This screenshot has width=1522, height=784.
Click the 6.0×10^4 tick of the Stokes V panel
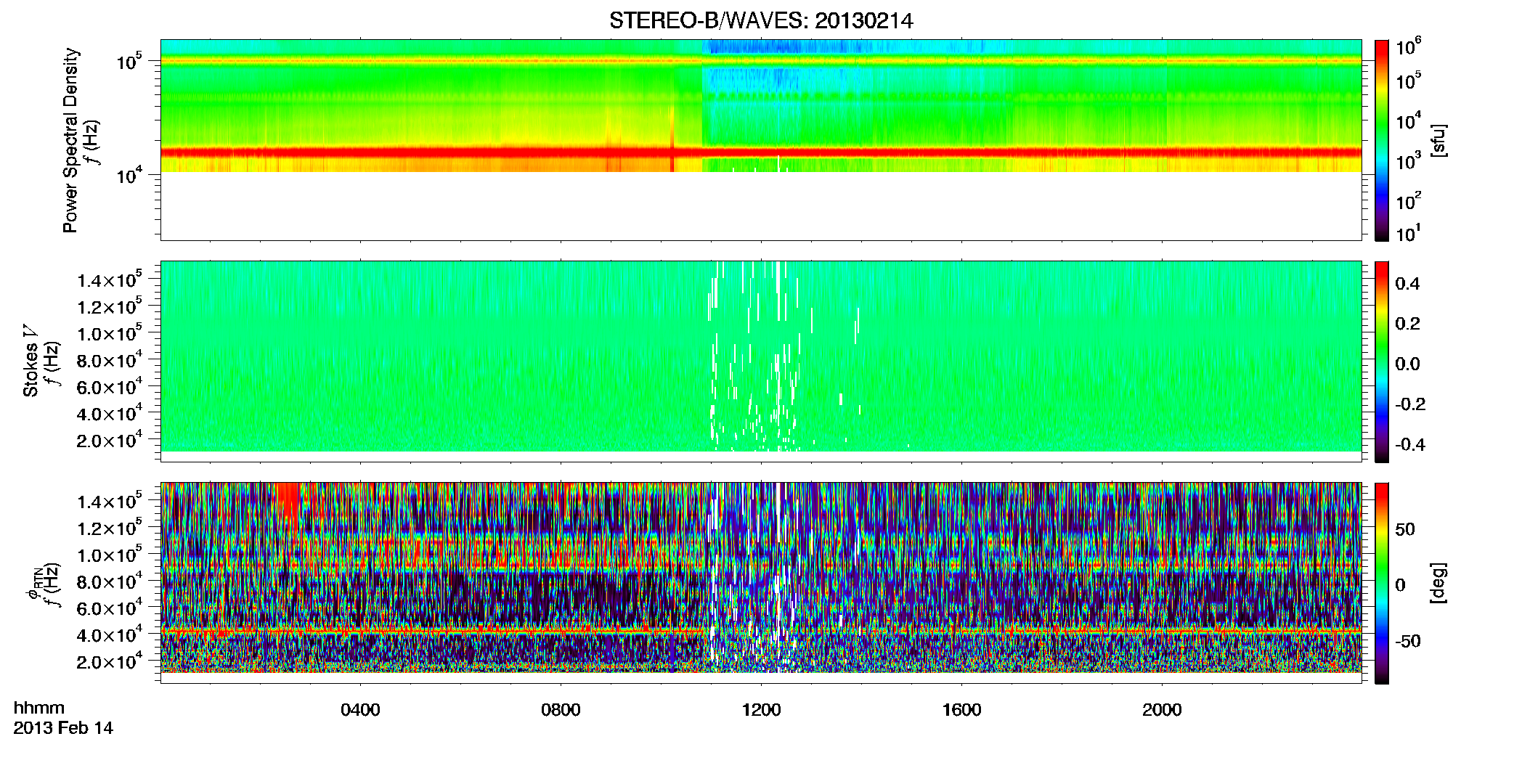pyautogui.click(x=109, y=386)
